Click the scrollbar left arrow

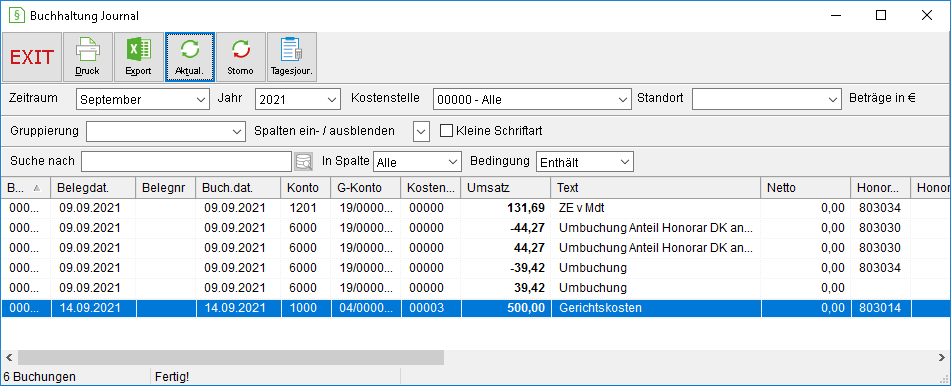[x=9, y=357]
